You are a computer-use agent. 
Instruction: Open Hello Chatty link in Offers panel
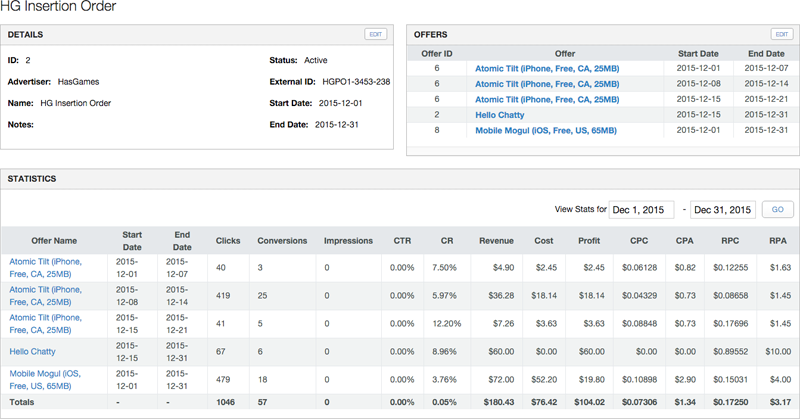pos(499,115)
